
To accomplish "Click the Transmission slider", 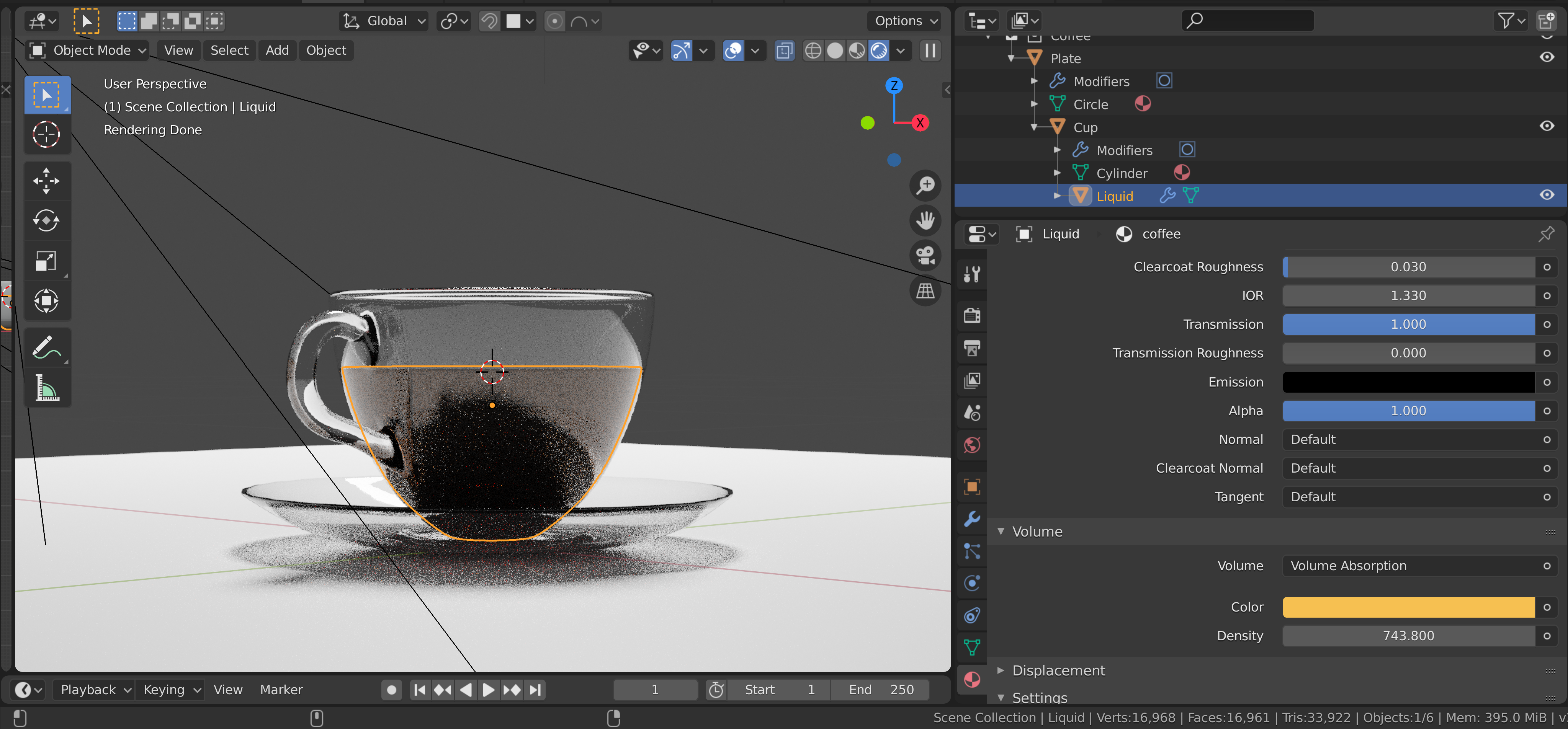I will point(1408,325).
